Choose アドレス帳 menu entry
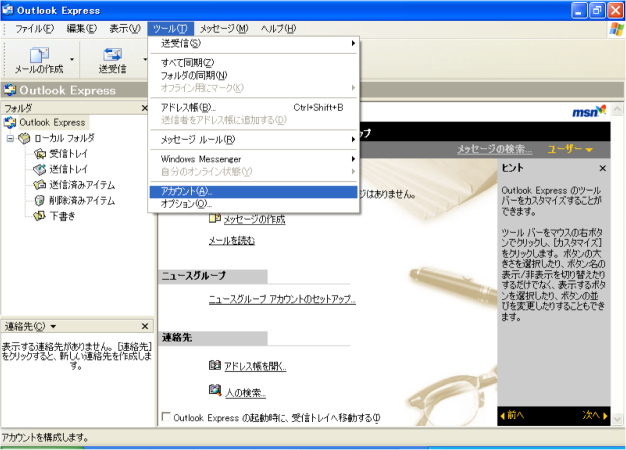Image resolution: width=626 pixels, height=450 pixels. (x=254, y=107)
